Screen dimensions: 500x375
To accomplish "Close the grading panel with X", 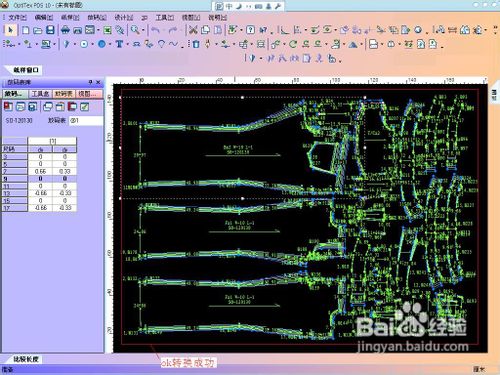I will point(98,82).
